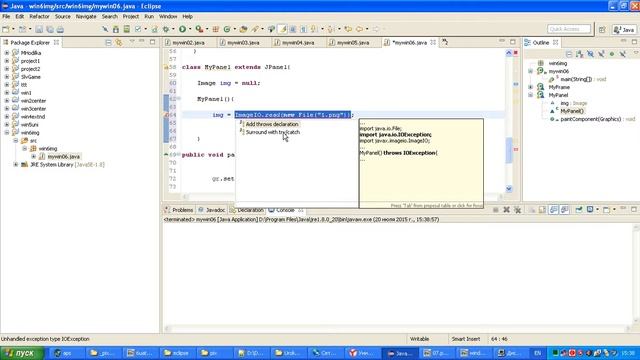This screenshot has width=640, height=360.
Task: Click the green Run button in toolbar
Action: tap(182, 29)
